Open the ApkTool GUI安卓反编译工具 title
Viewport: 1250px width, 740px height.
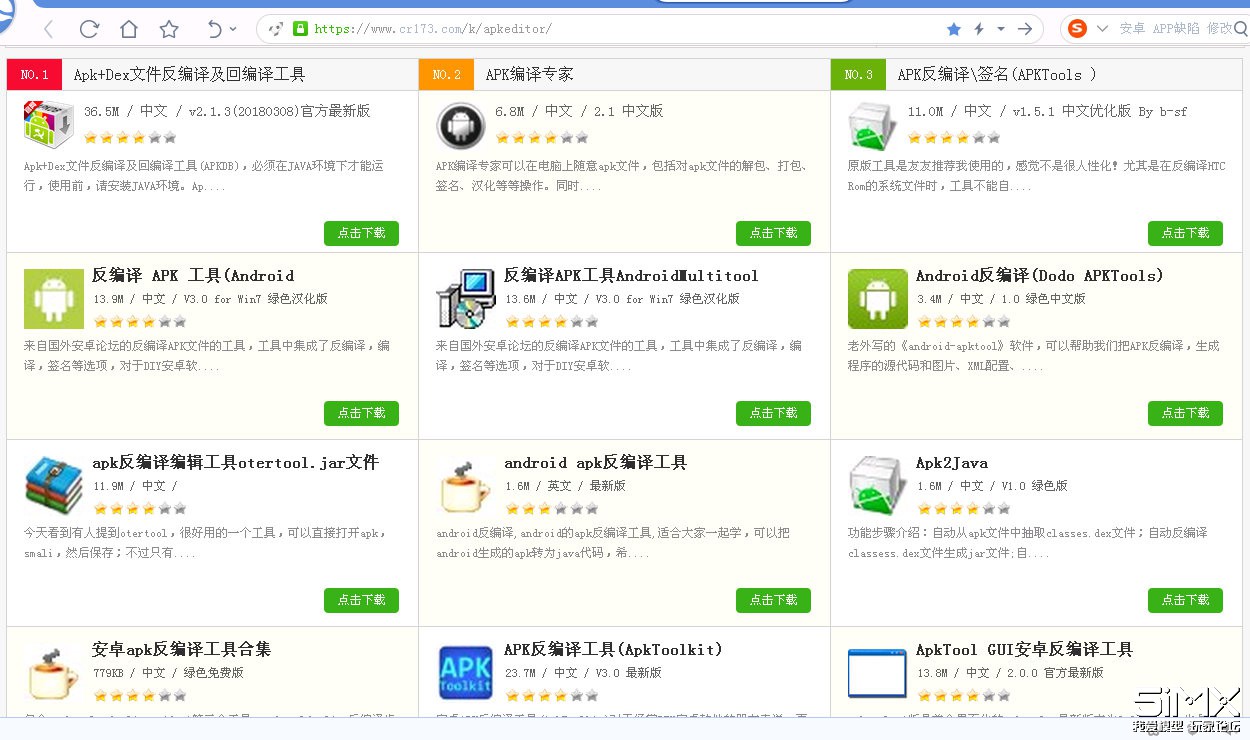[1024, 650]
